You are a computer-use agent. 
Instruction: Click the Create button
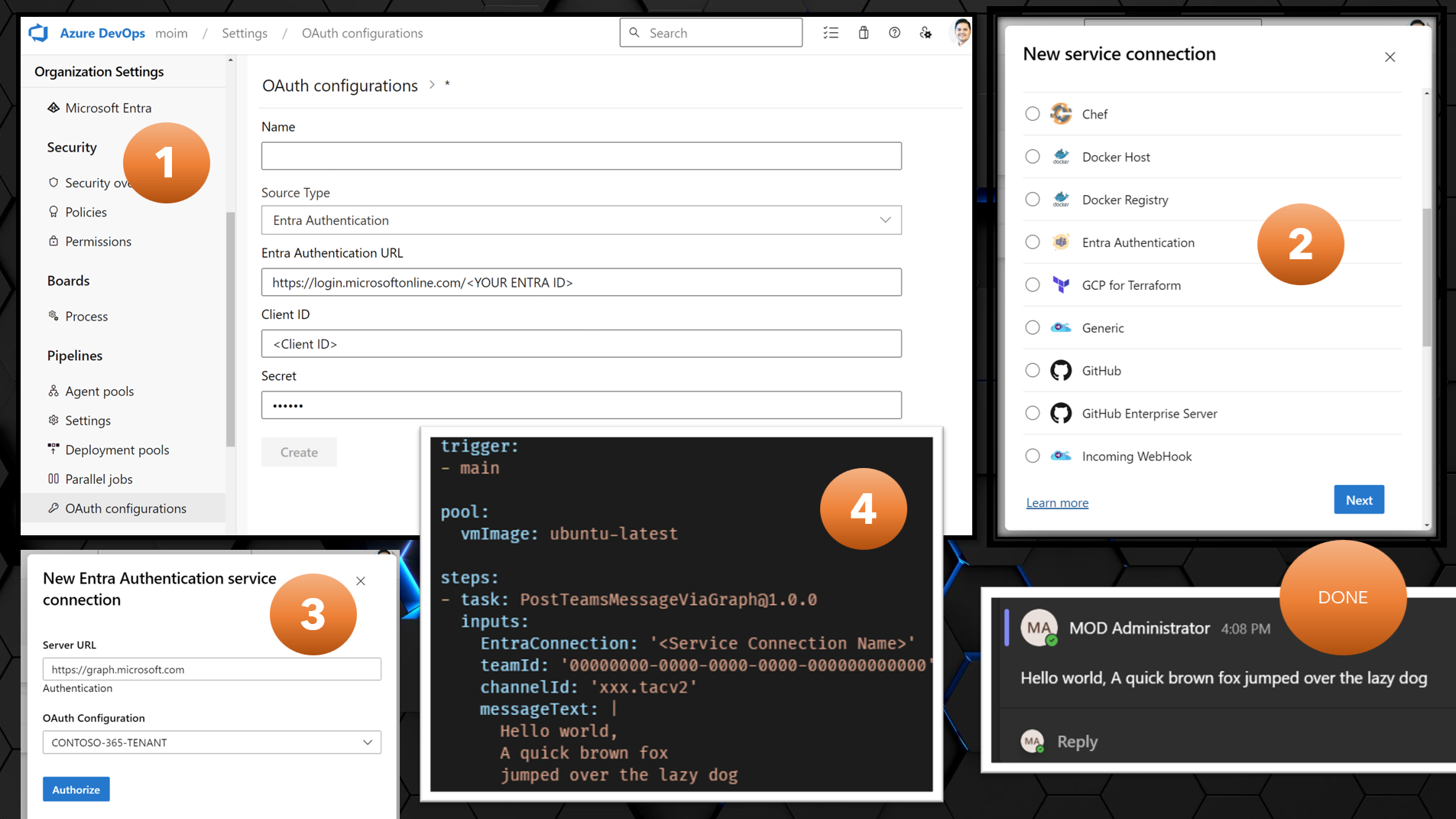pos(299,452)
